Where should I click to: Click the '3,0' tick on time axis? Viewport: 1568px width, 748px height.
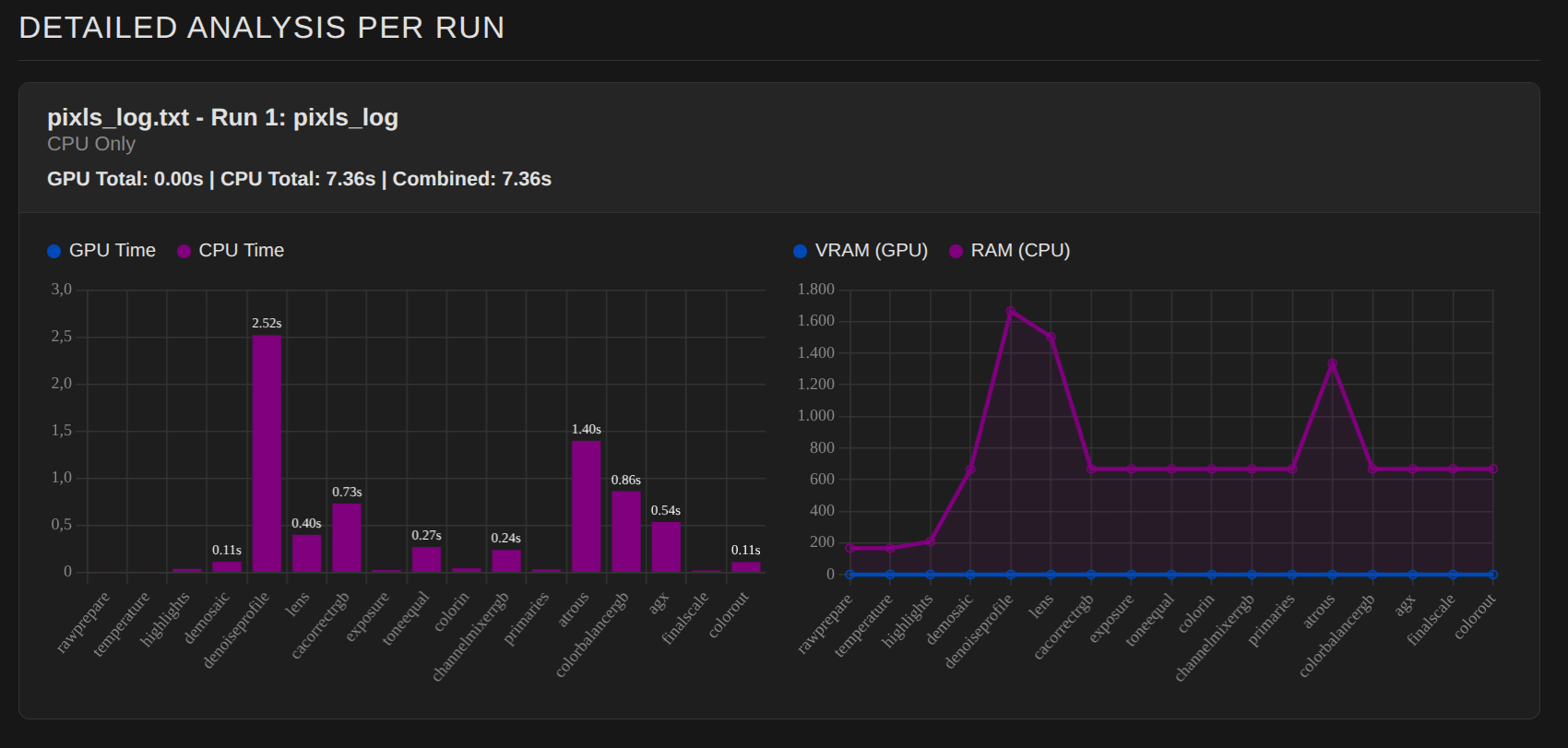point(62,290)
